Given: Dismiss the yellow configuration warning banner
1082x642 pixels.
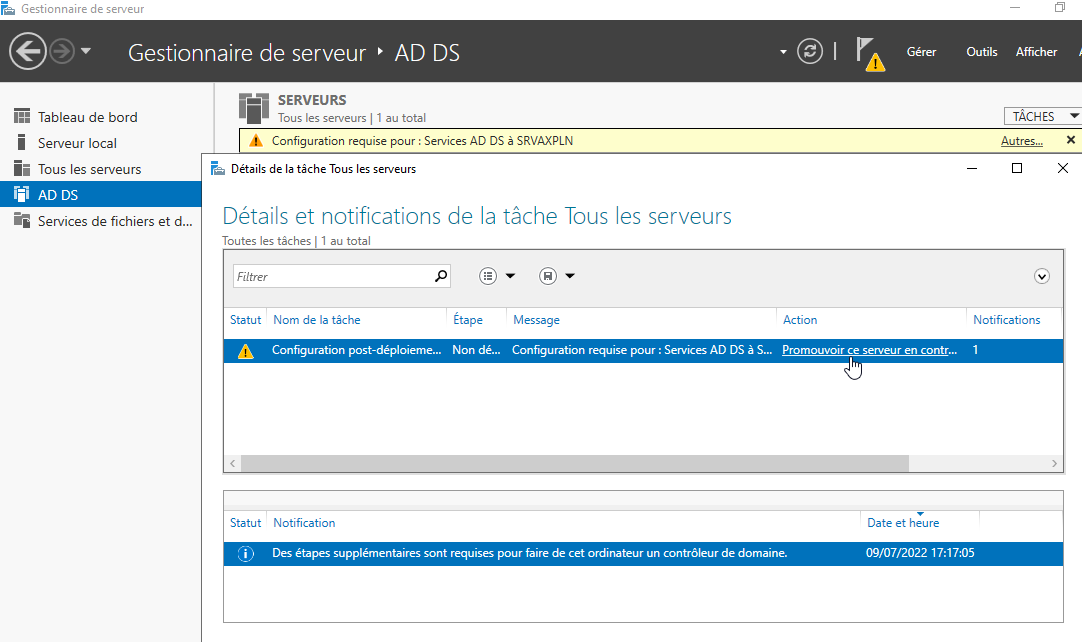Looking at the screenshot, I should tap(1070, 140).
